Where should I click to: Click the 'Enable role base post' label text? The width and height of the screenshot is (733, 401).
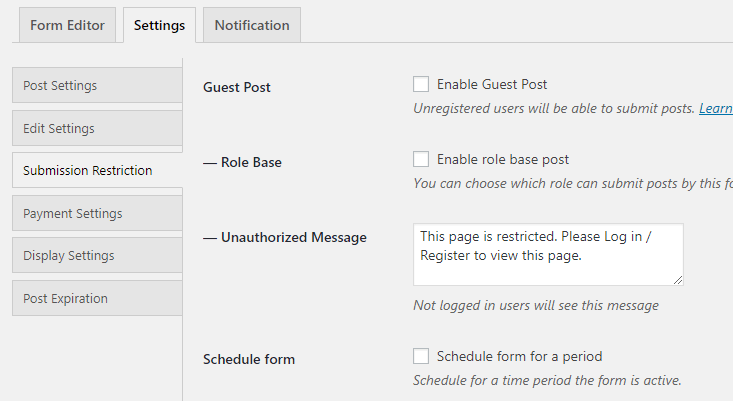(503, 159)
